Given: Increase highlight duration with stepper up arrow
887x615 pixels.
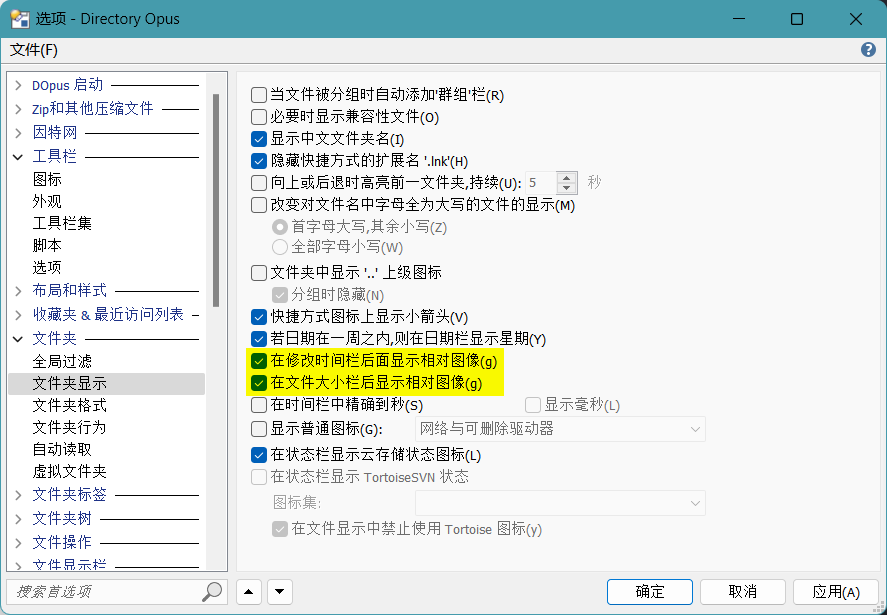Looking at the screenshot, I should 566,177.
